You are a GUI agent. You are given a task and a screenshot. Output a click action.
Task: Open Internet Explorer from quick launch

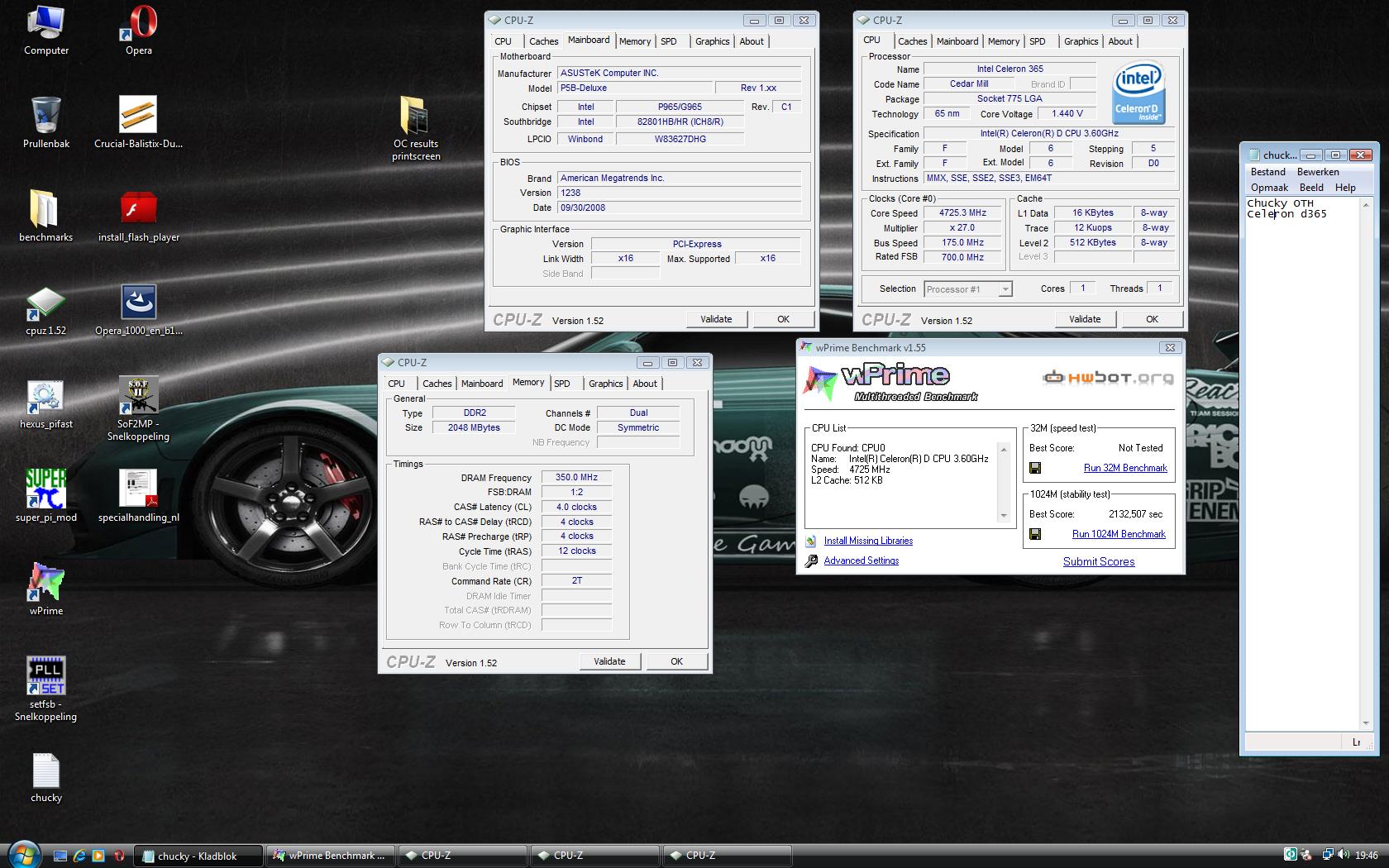tap(79, 856)
